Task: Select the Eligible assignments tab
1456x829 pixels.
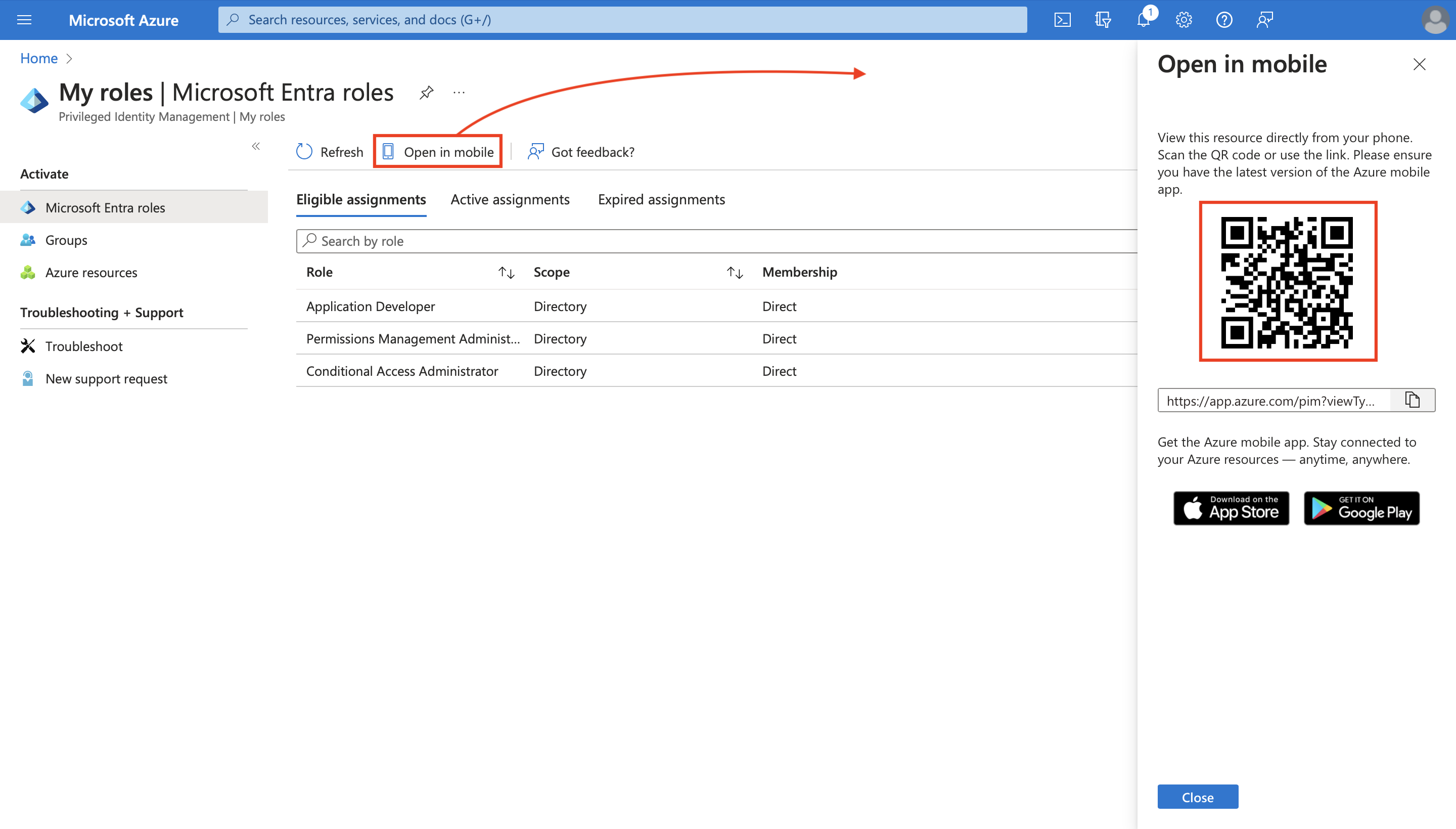Action: point(361,199)
